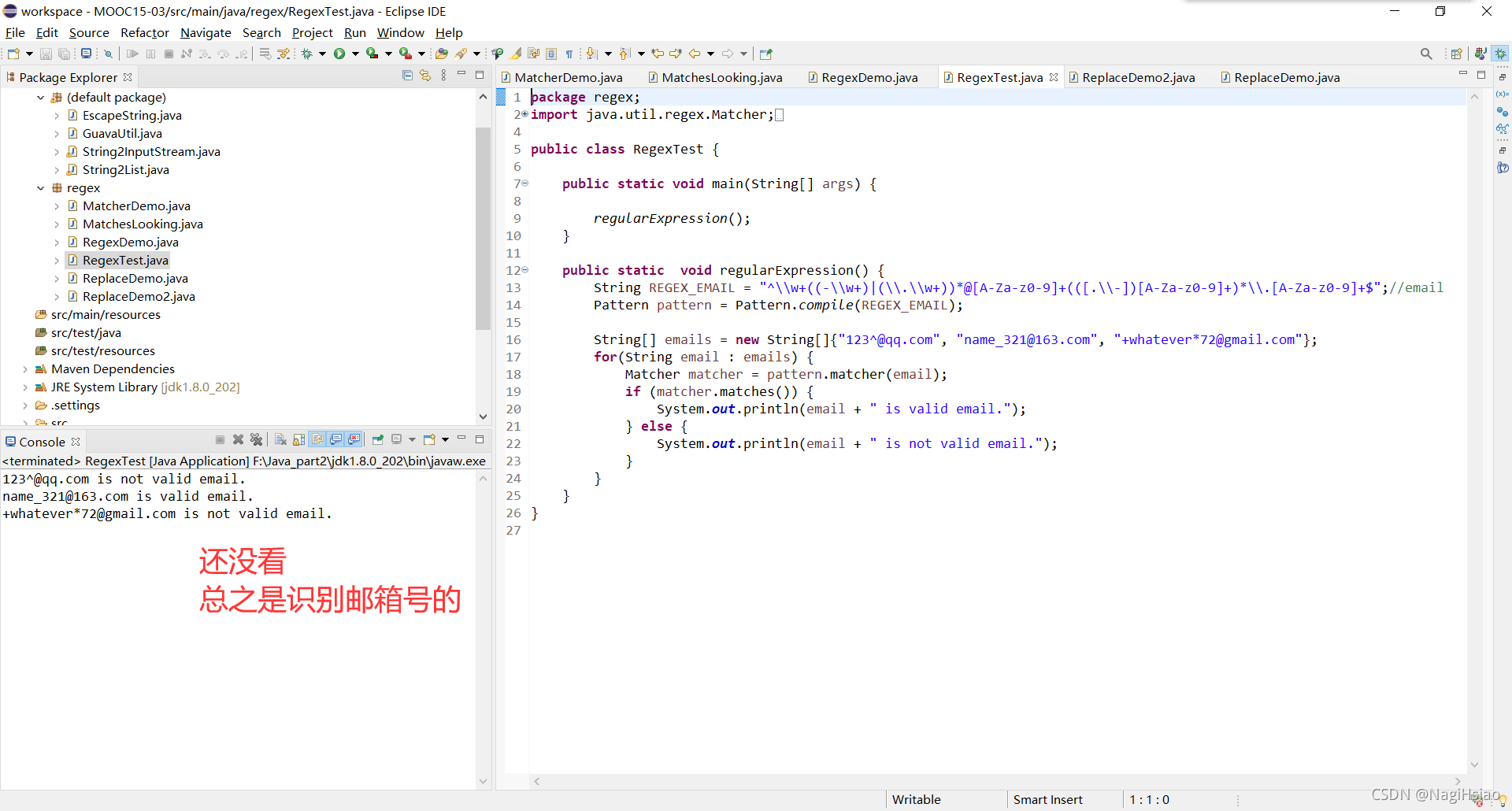The height and width of the screenshot is (811, 1512).
Task: Collapse the default package node
Action: click(40, 98)
